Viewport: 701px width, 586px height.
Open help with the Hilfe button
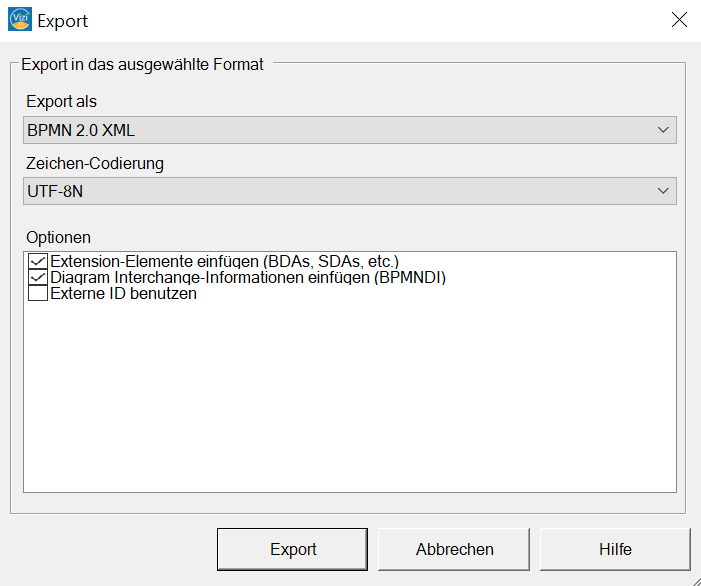(x=615, y=549)
